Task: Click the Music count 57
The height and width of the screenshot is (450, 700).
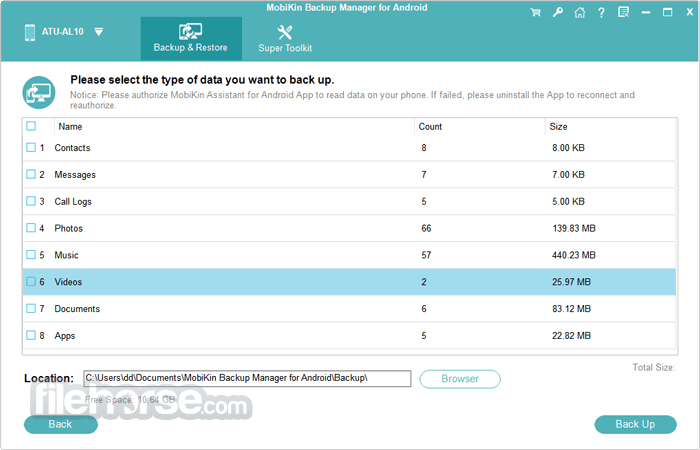Action: pyautogui.click(x=426, y=255)
